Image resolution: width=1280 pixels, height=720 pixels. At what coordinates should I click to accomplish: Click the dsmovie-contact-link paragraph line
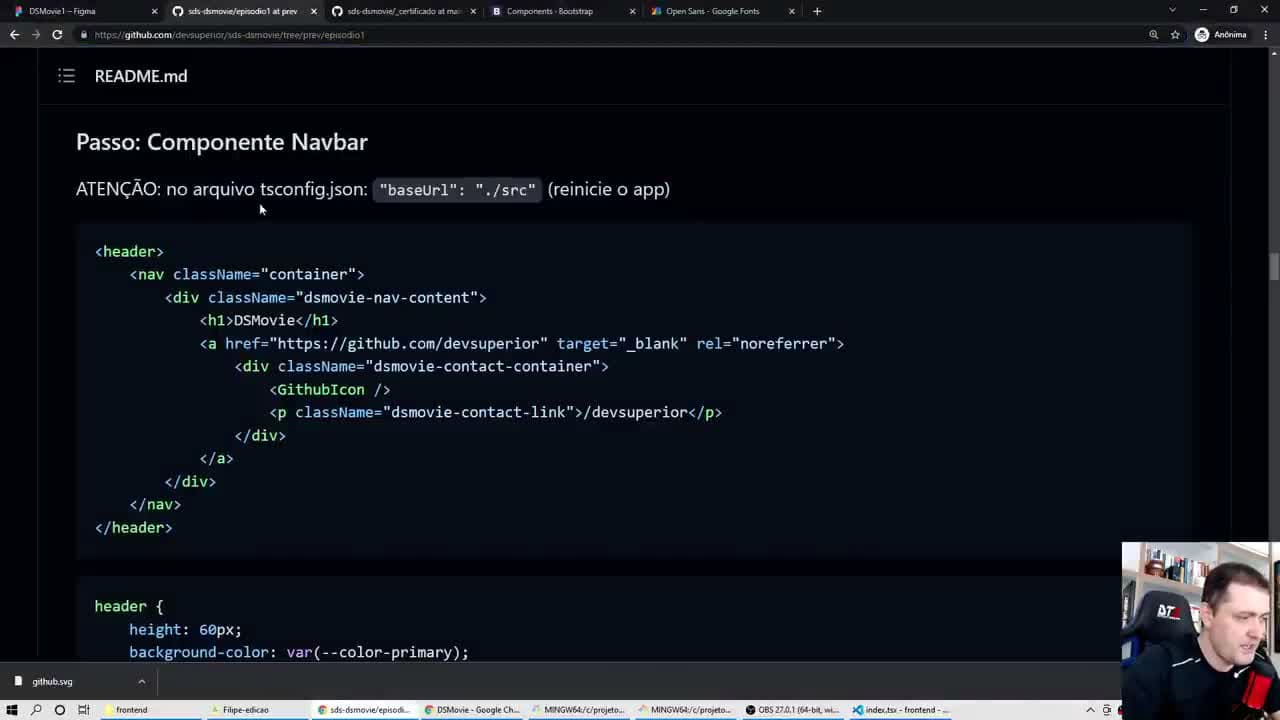click(496, 412)
